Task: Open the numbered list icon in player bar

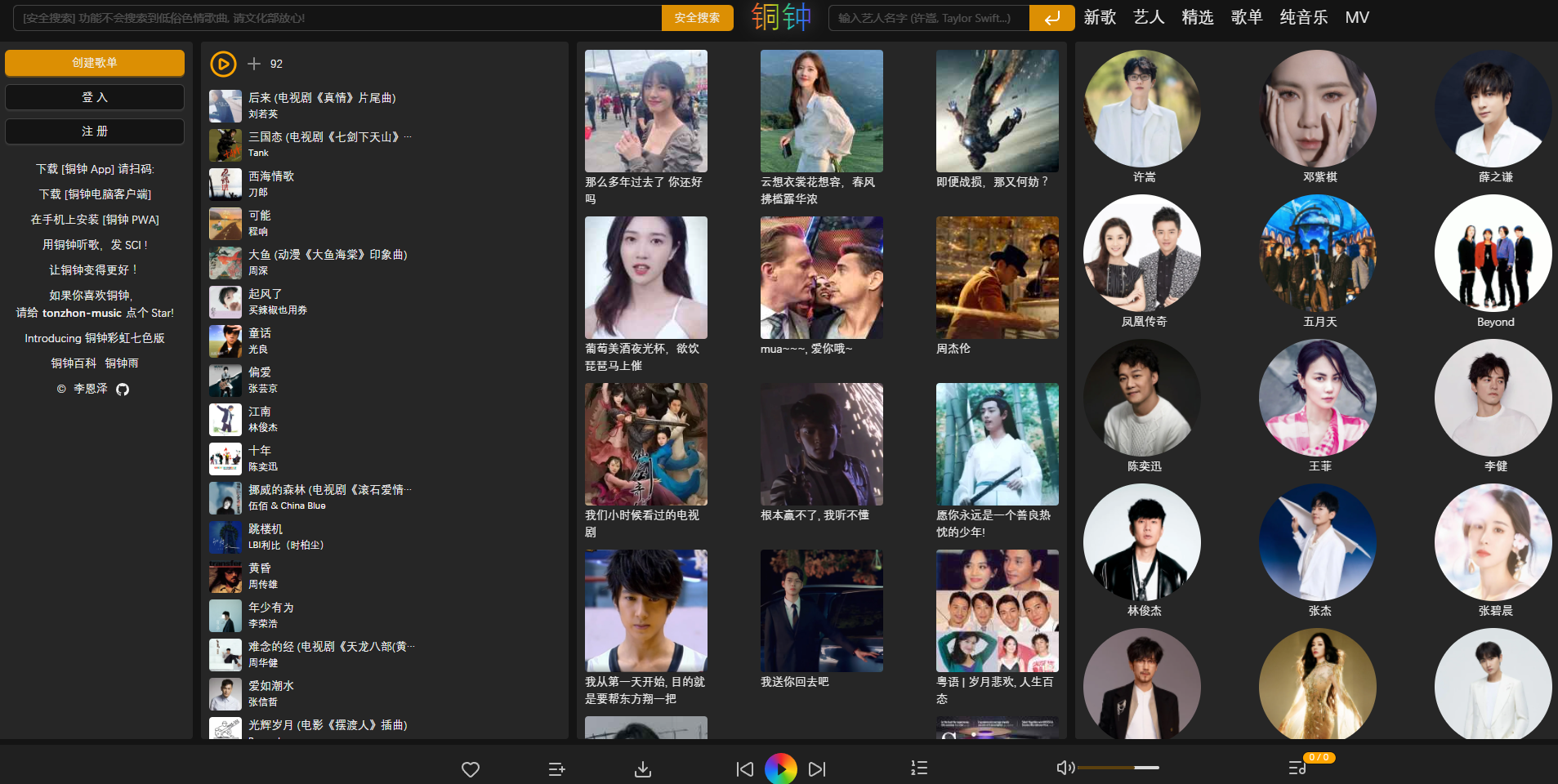Action: point(919,768)
